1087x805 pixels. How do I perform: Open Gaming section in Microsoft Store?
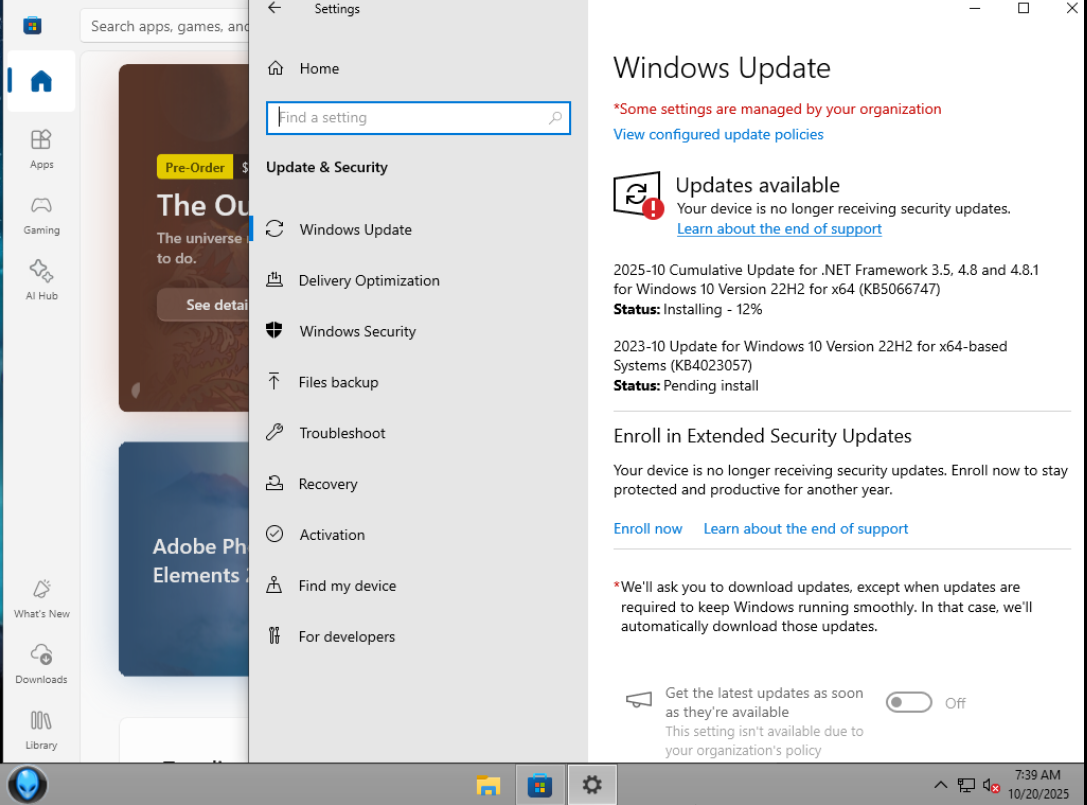click(x=42, y=214)
